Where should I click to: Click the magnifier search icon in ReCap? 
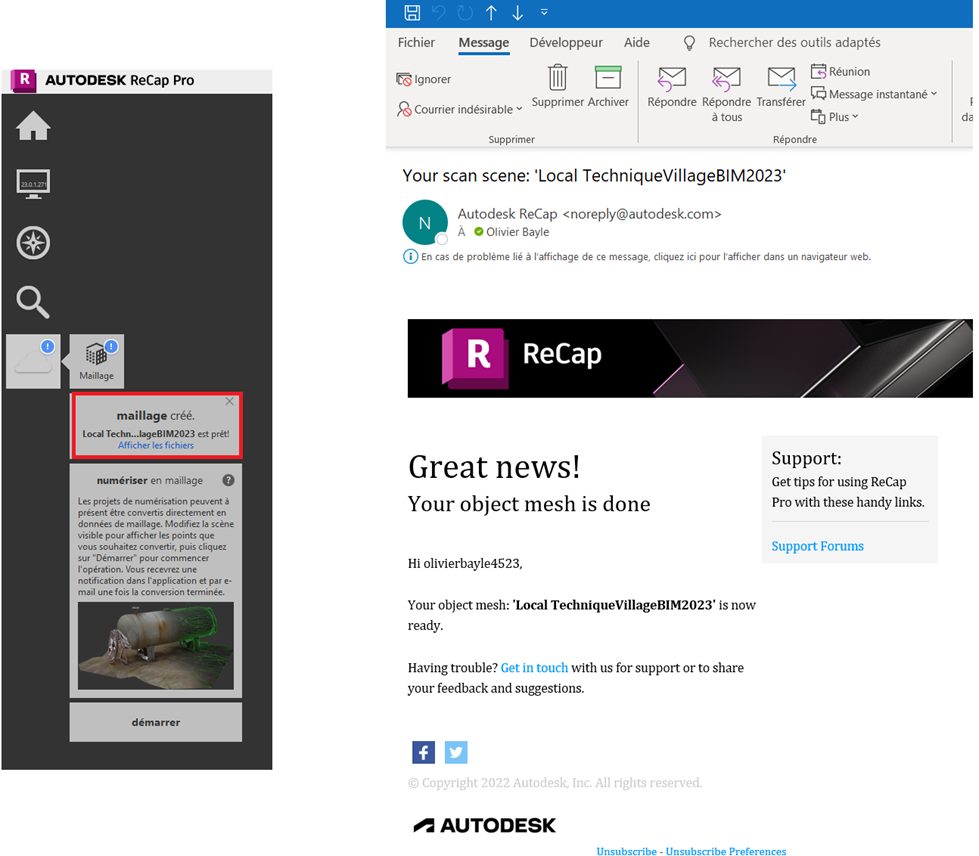pyautogui.click(x=32, y=302)
